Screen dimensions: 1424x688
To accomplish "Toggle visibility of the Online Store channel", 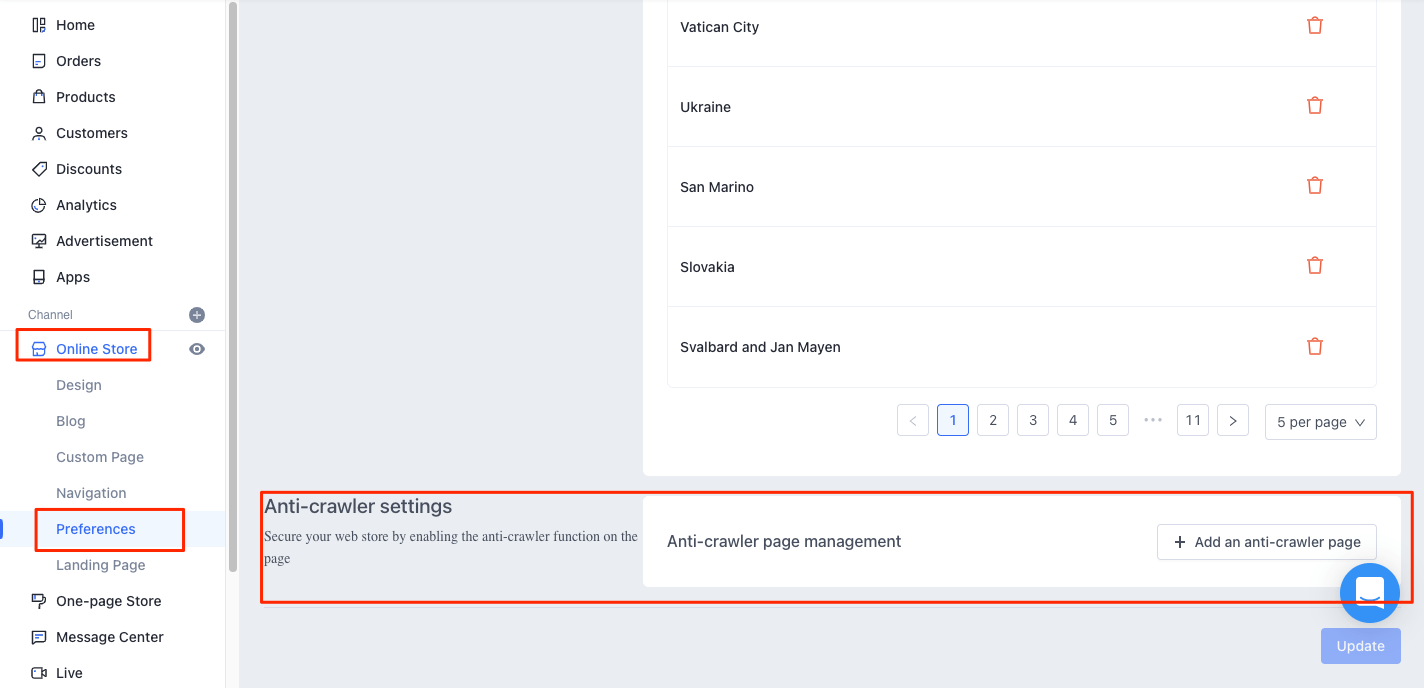I will (x=196, y=348).
